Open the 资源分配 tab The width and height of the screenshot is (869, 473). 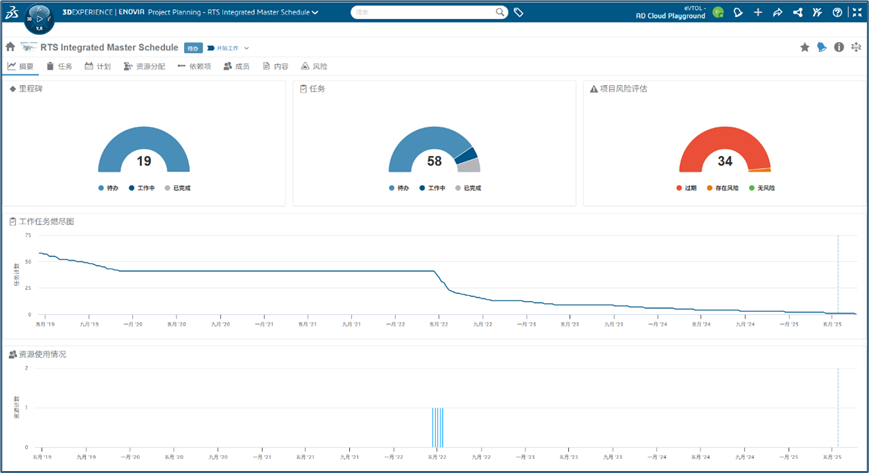pyautogui.click(x=144, y=67)
